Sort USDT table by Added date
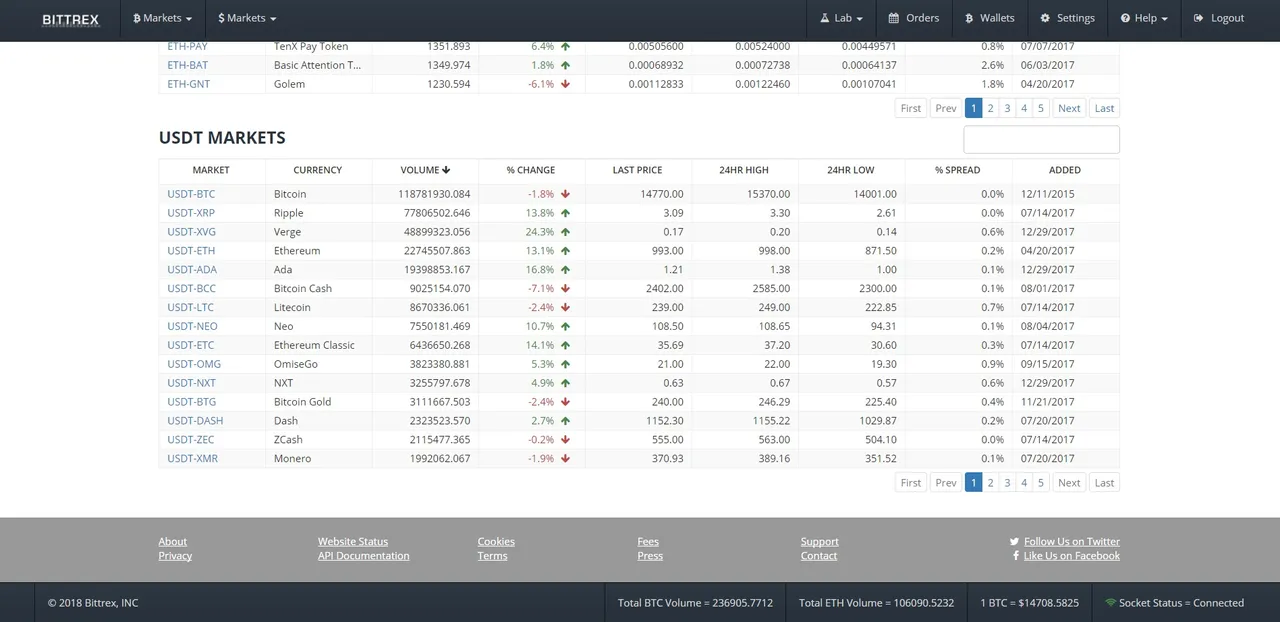 [x=1065, y=170]
